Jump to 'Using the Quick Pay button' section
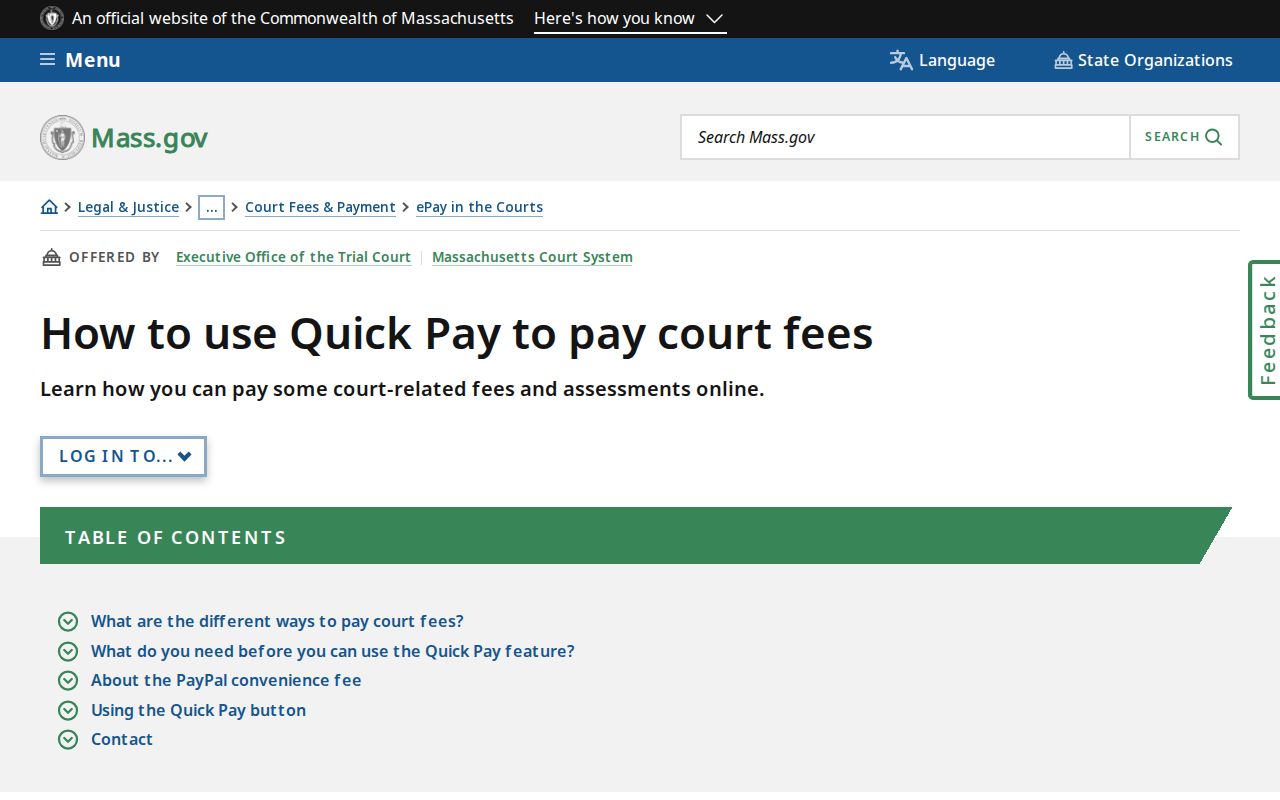Viewport: 1280px width, 800px height. [198, 711]
